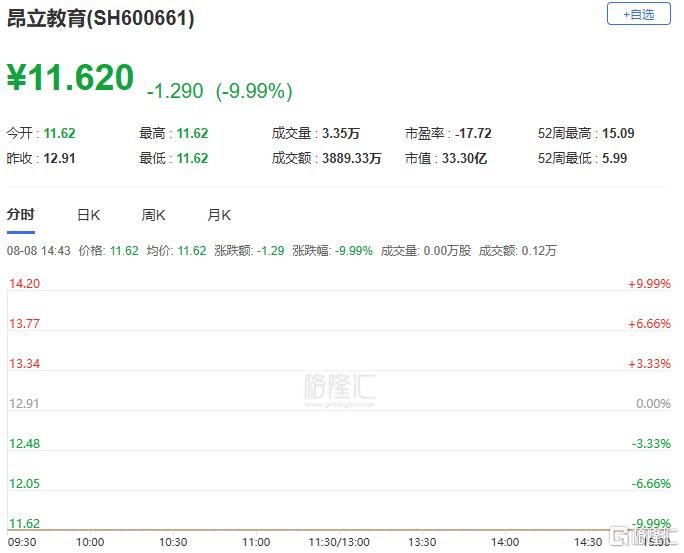The width and height of the screenshot is (684, 553).
Task: Click 均价 value 11.62 in chart info
Action: click(x=192, y=251)
